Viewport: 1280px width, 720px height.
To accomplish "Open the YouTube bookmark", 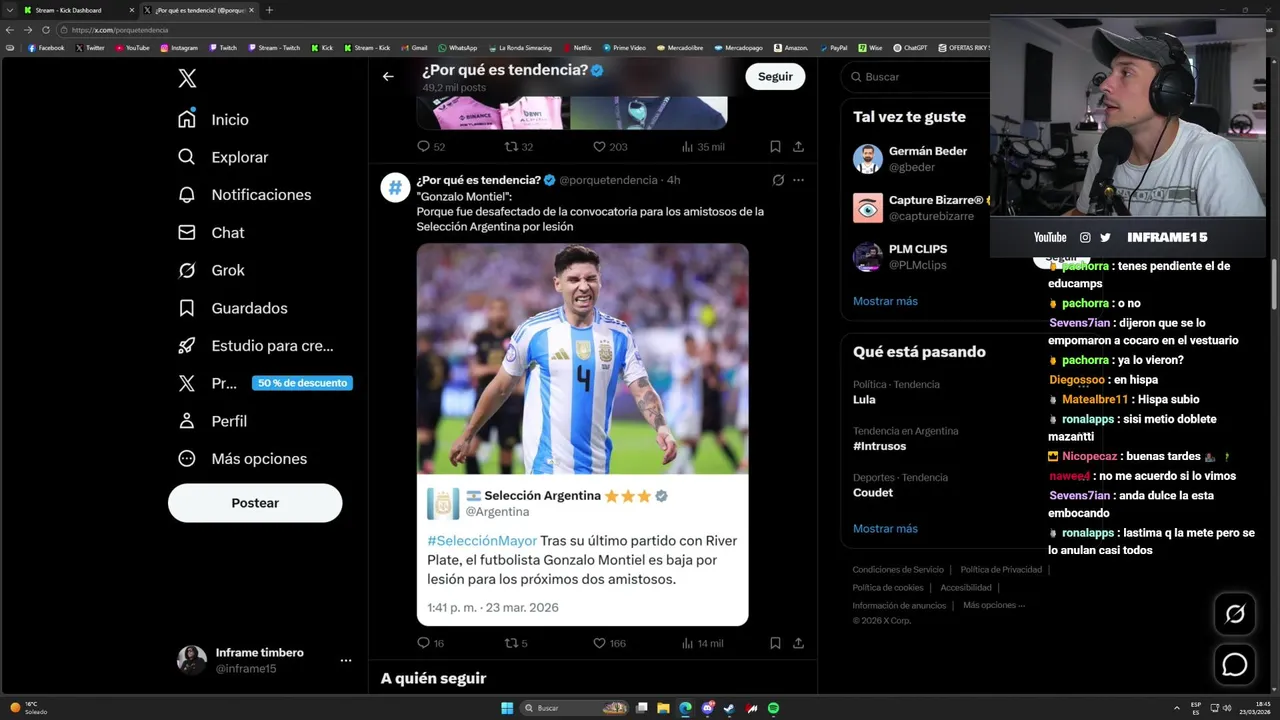I will 132,47.
